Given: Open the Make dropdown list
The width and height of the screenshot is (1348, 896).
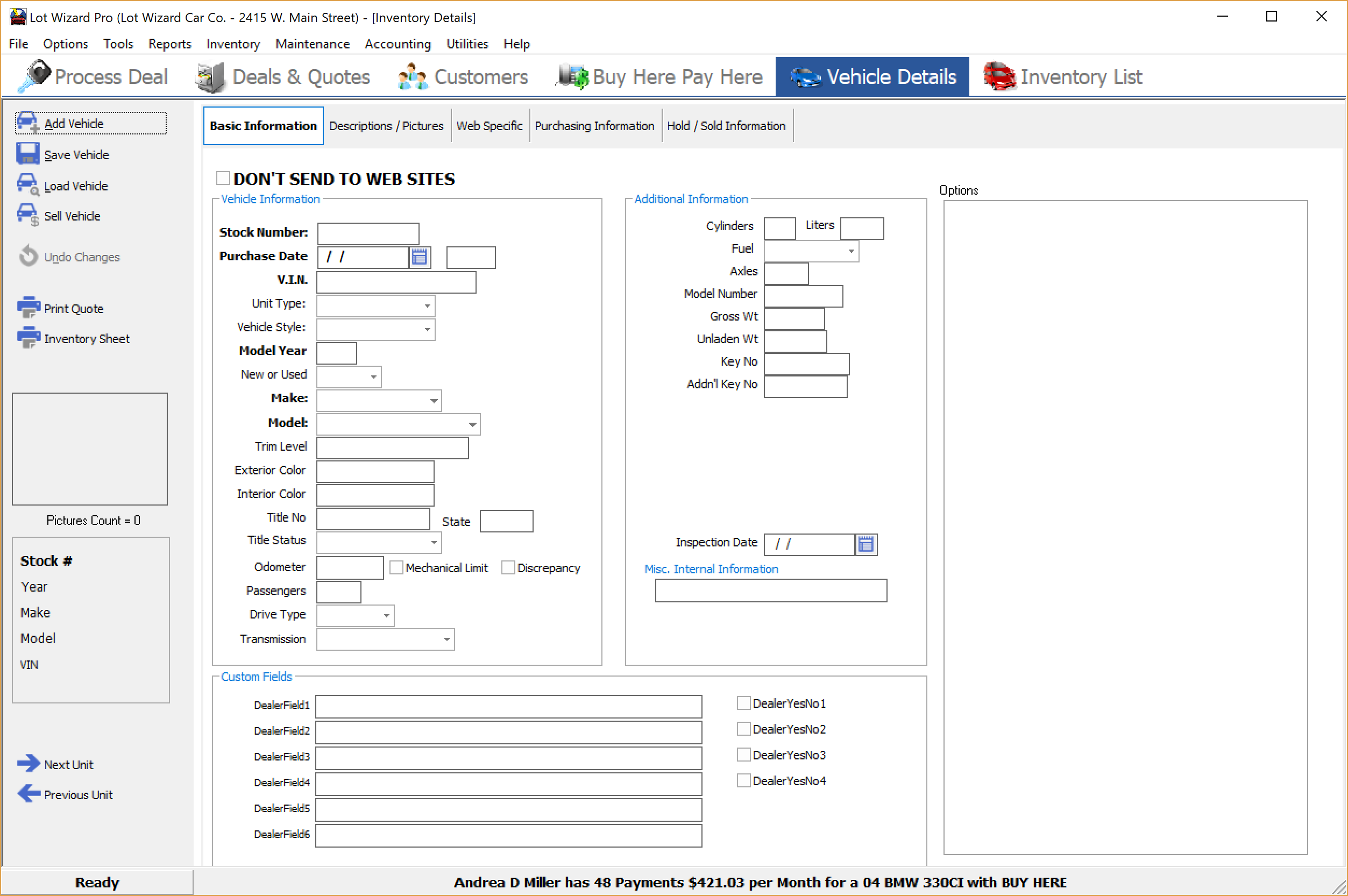Looking at the screenshot, I should [434, 401].
